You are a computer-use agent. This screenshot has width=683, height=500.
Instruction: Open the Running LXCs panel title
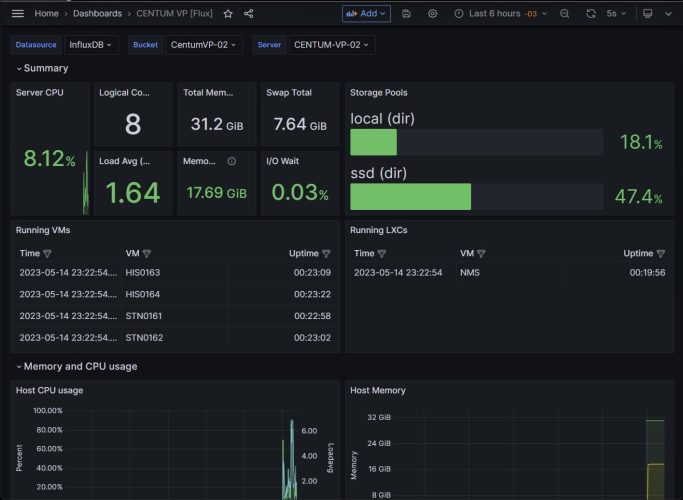tap(379, 230)
